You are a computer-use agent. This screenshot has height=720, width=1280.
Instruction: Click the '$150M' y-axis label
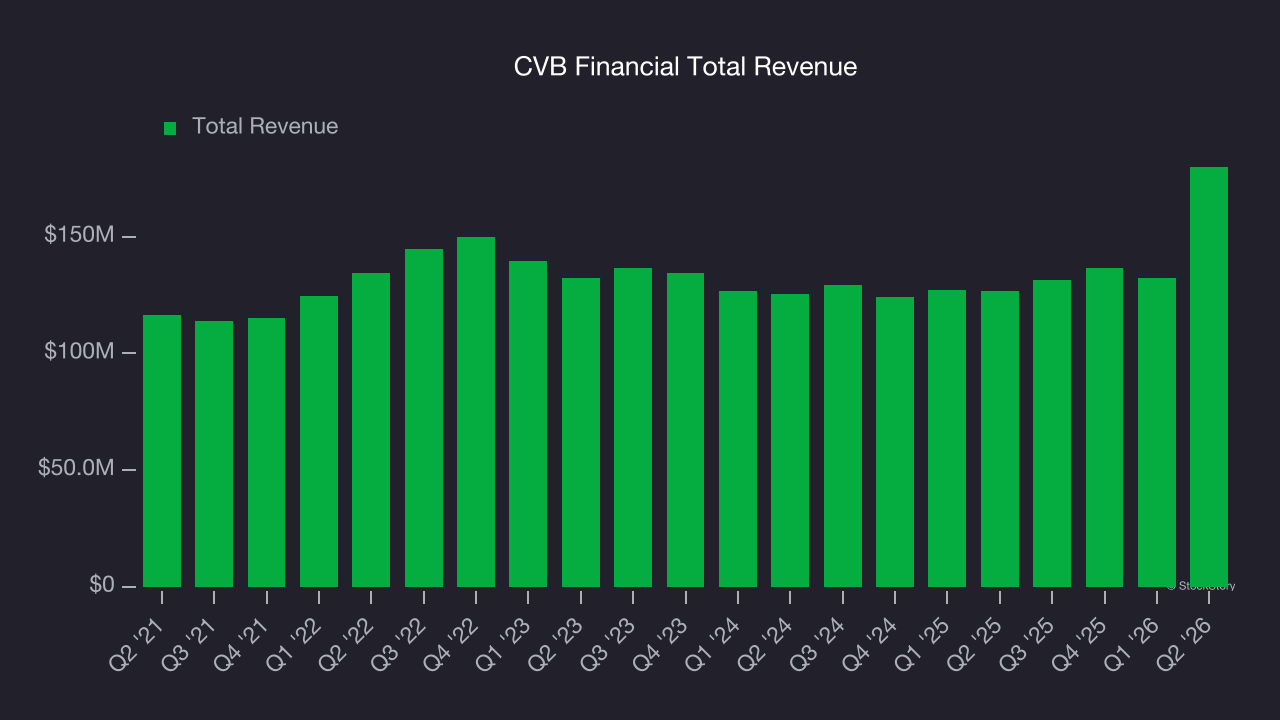pyautogui.click(x=79, y=235)
